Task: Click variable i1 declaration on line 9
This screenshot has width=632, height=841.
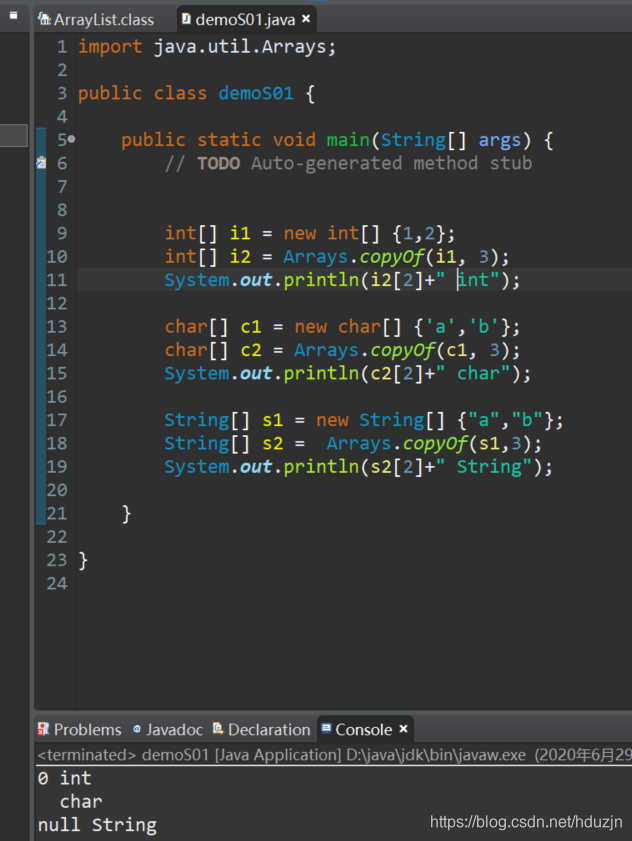Action: [x=240, y=233]
